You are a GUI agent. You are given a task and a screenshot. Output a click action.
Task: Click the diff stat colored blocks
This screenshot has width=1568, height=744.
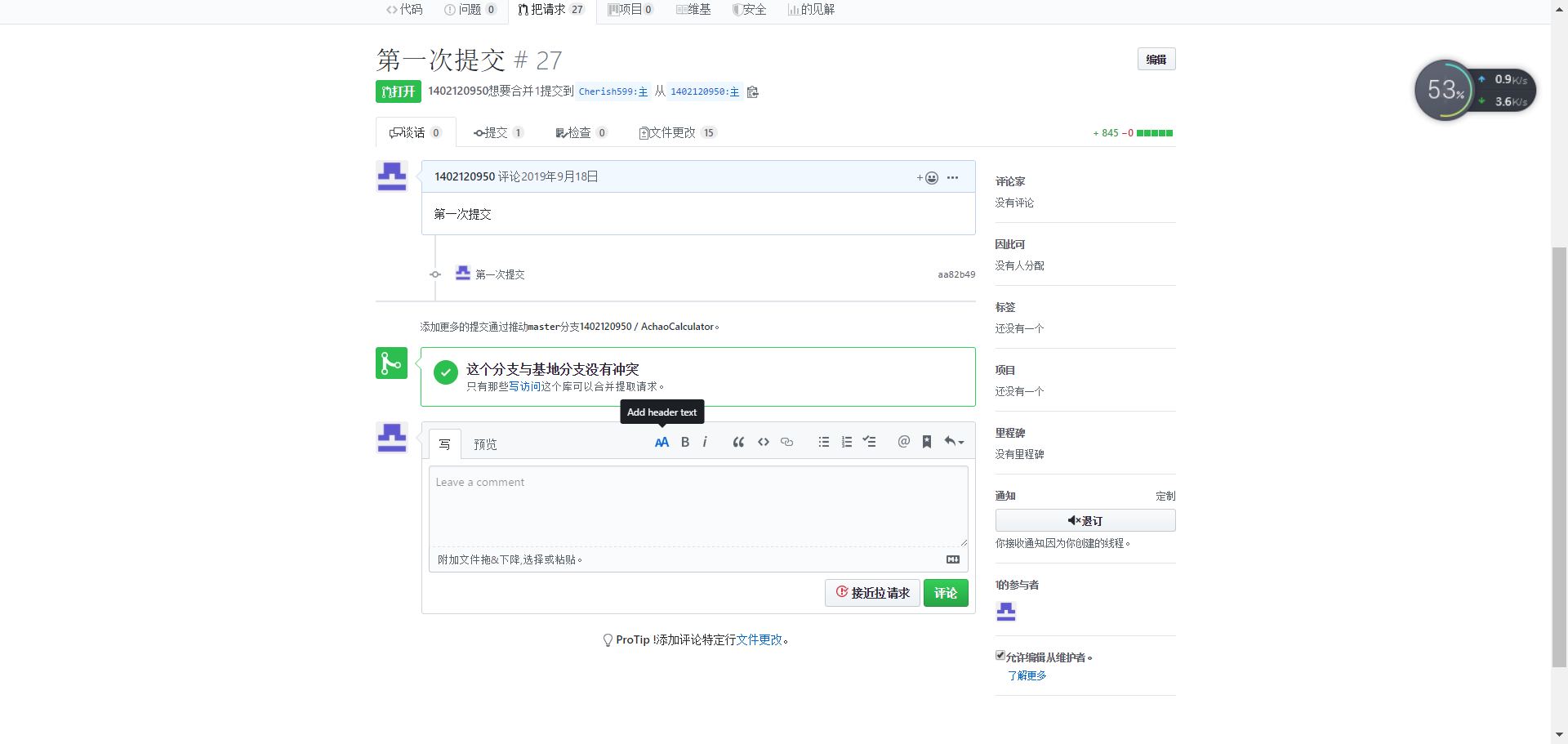click(x=1153, y=132)
